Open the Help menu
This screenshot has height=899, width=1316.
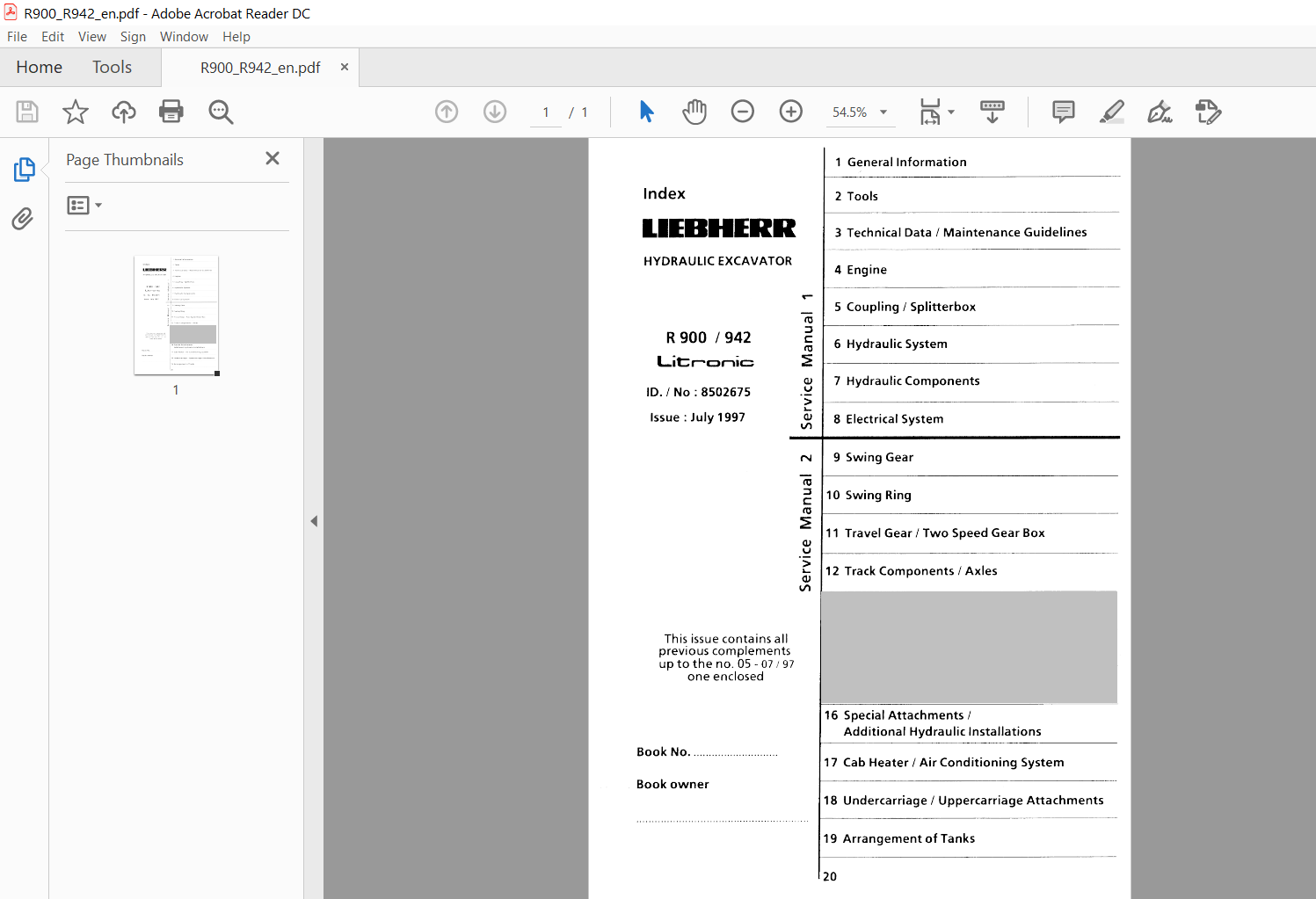pyautogui.click(x=236, y=37)
